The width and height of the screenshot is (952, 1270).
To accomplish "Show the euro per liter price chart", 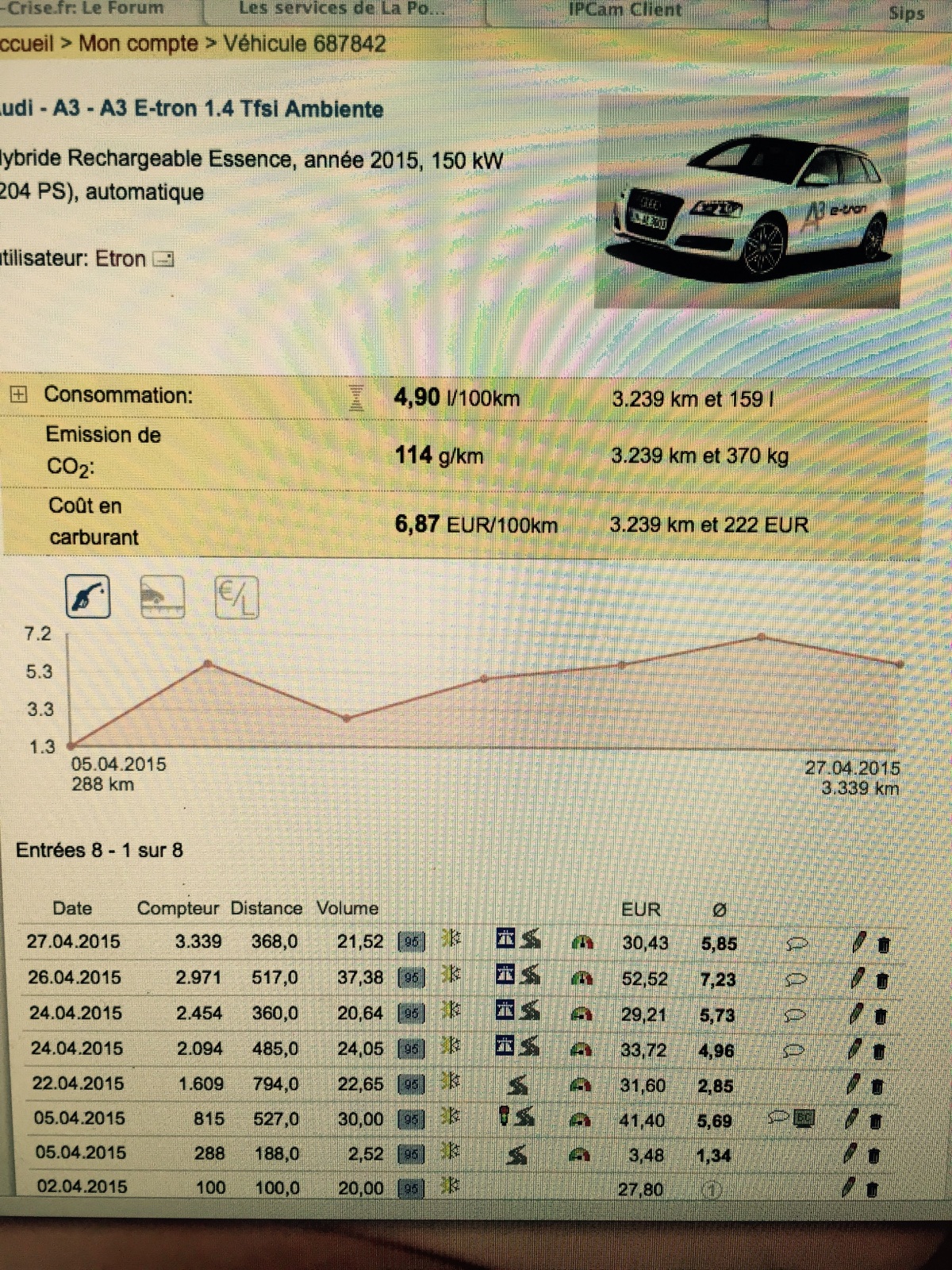I will [236, 598].
